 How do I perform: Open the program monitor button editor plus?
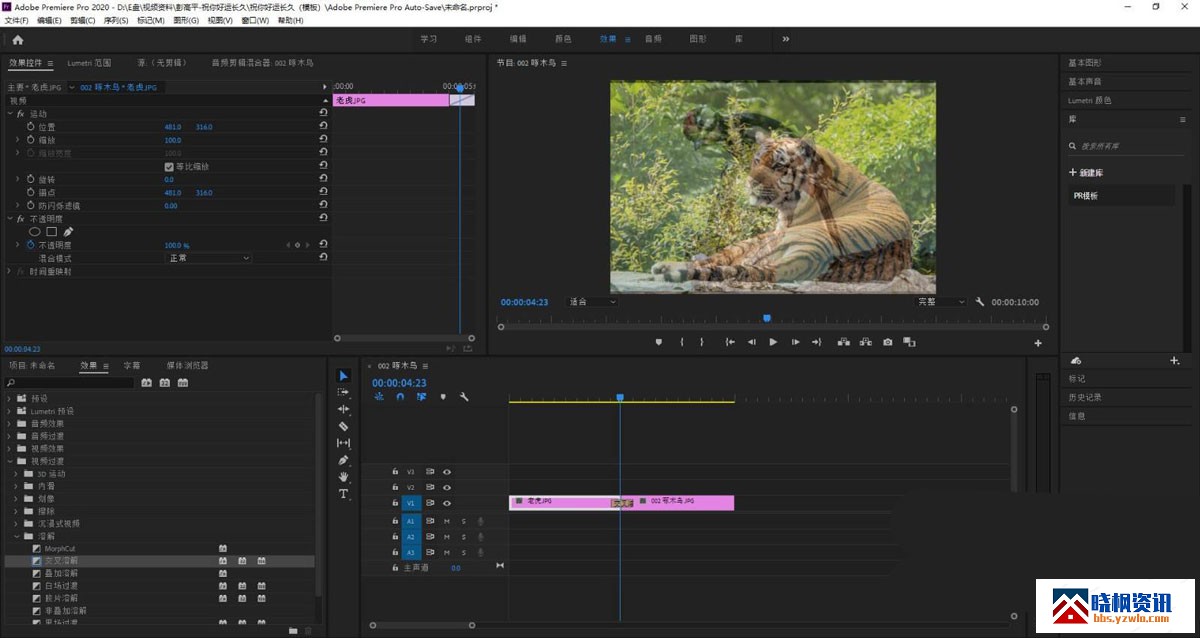tap(1038, 343)
